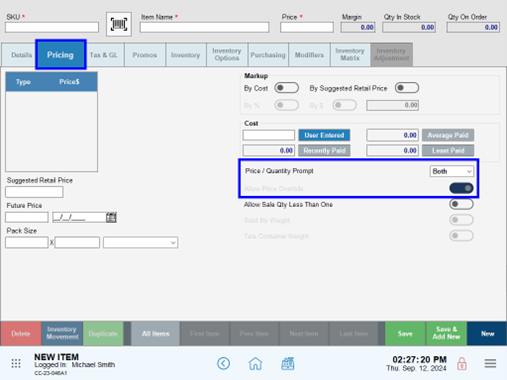The height and width of the screenshot is (380, 507).
Task: Click the second Pack Size field
Action: (x=77, y=242)
